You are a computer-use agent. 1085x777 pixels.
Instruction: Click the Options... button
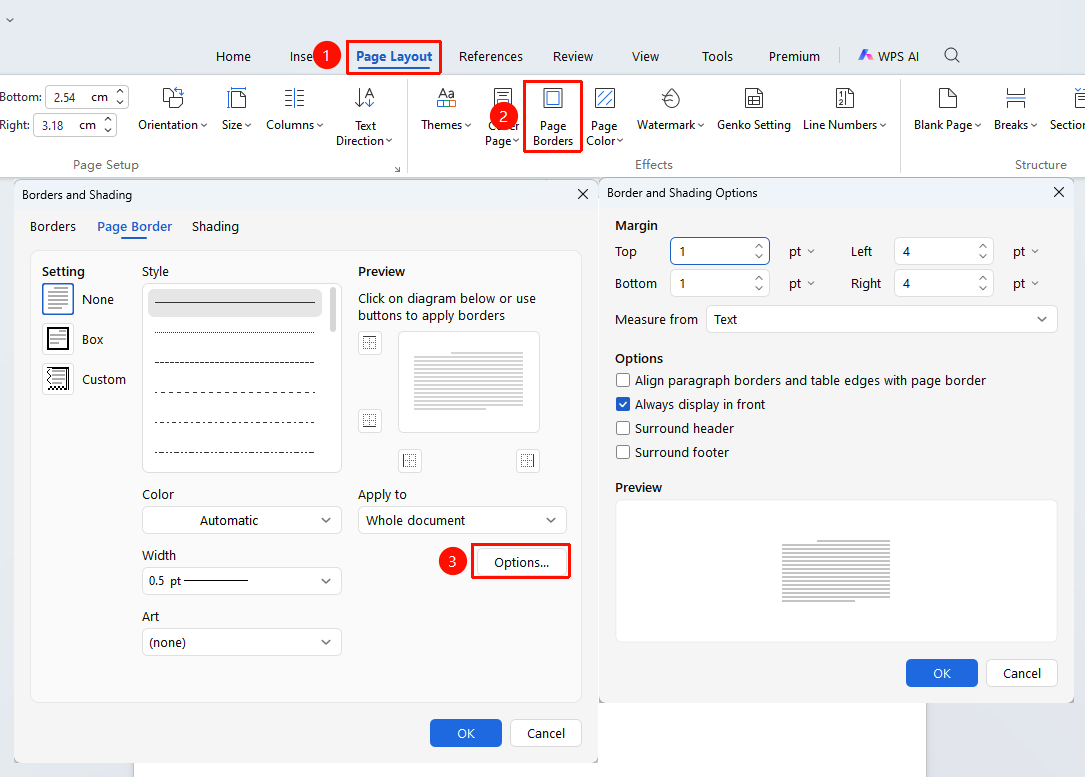coord(521,562)
